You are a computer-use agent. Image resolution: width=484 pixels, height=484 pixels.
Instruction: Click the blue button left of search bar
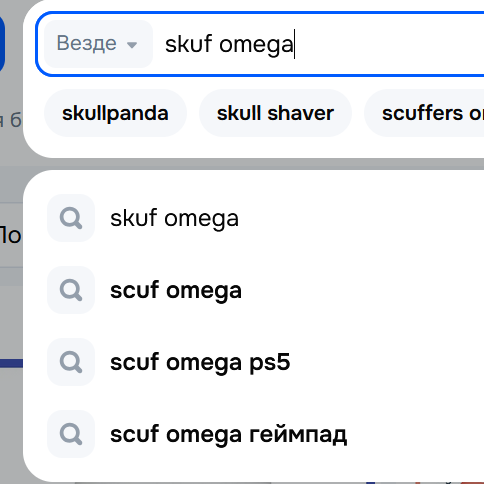pyautogui.click(x=2, y=44)
